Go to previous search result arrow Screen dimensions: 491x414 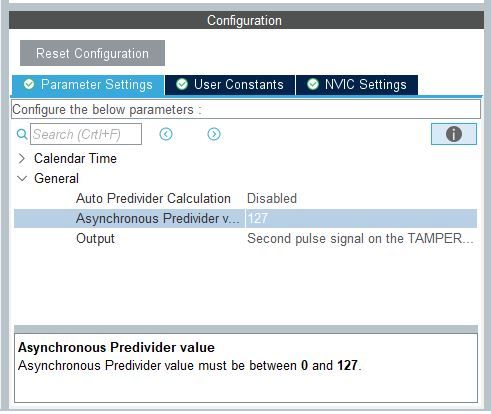(166, 134)
